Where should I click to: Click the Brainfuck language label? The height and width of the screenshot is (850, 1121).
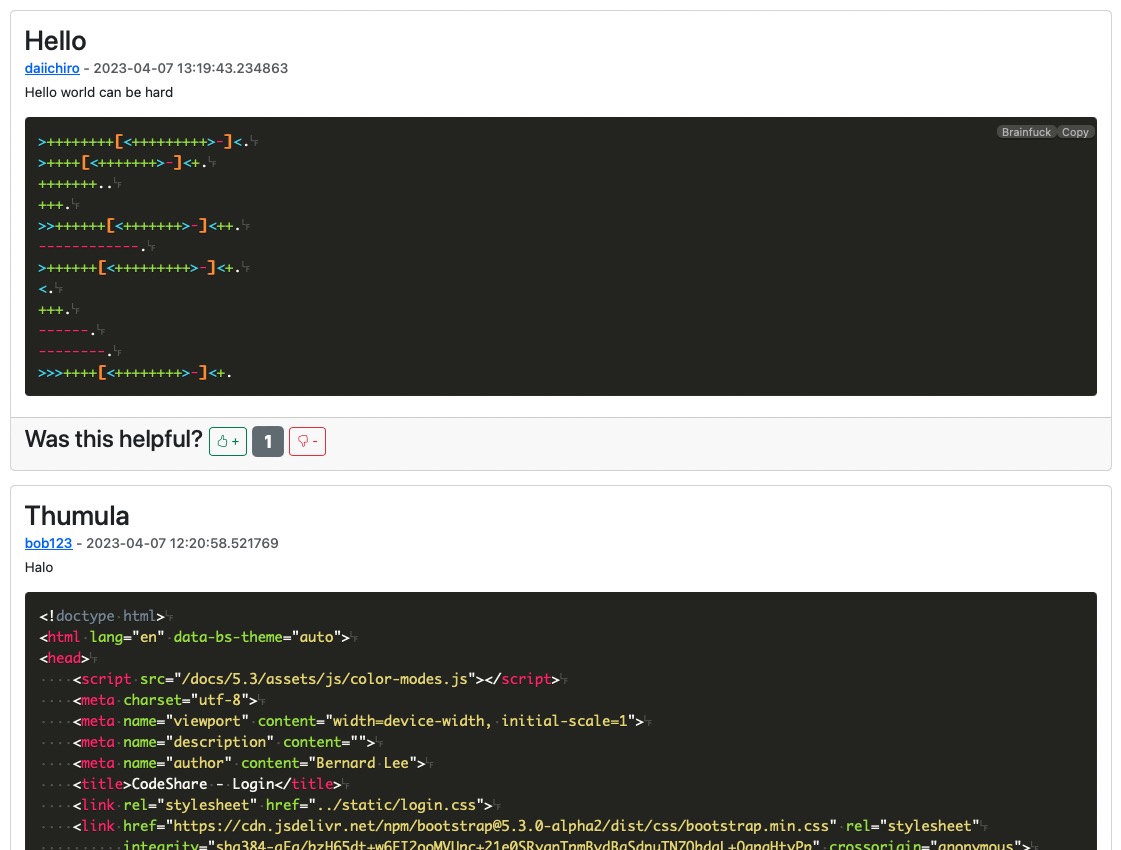pos(1026,132)
